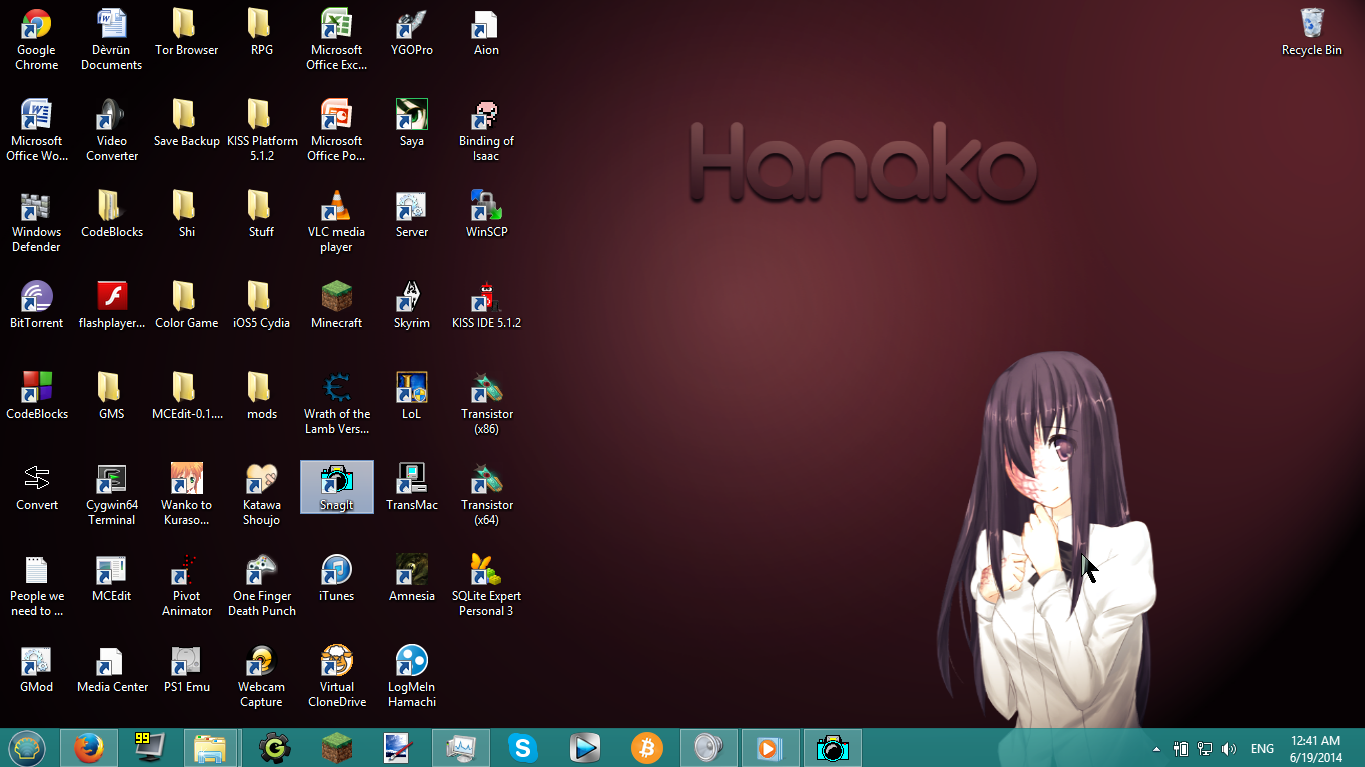Open the BitTorrent desktop icon
The image size is (1365, 767).
coord(37,306)
